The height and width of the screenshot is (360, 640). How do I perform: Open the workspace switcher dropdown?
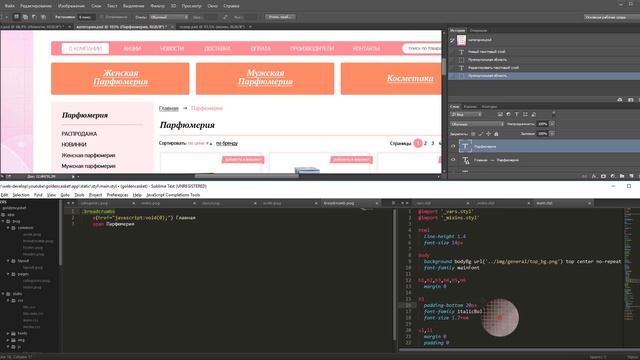(x=611, y=17)
